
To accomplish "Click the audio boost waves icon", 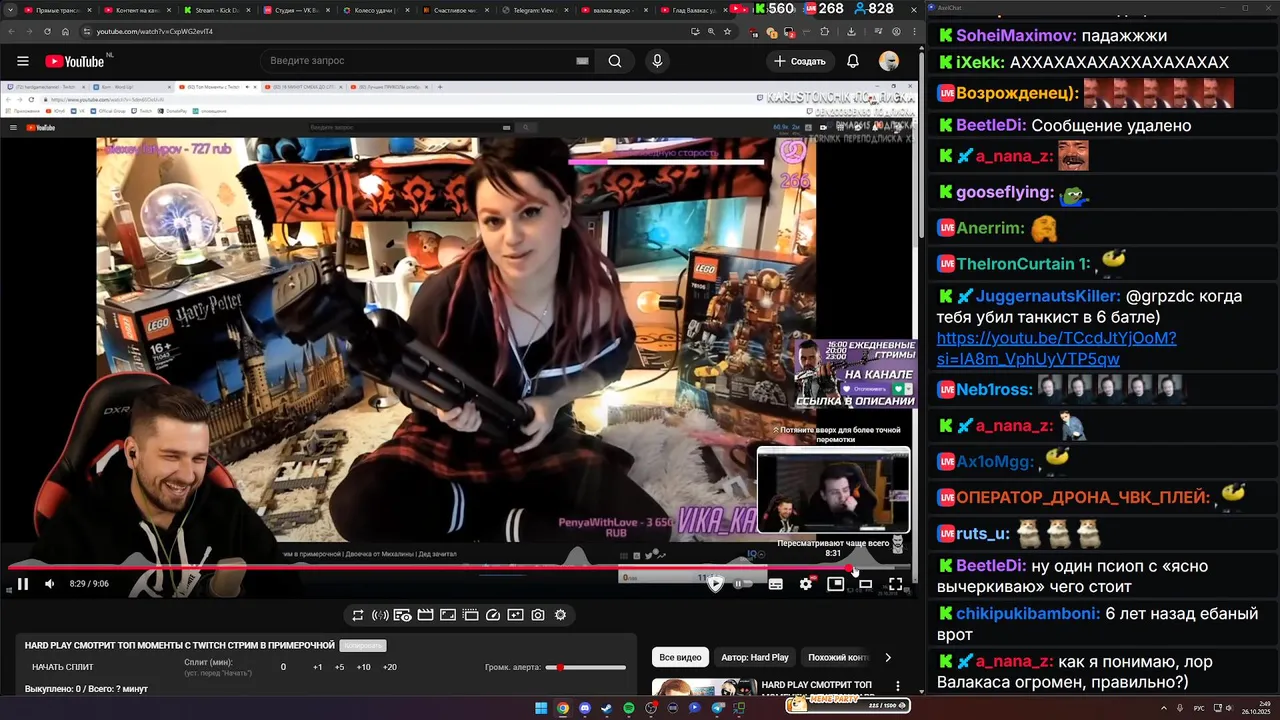I will tap(380, 615).
